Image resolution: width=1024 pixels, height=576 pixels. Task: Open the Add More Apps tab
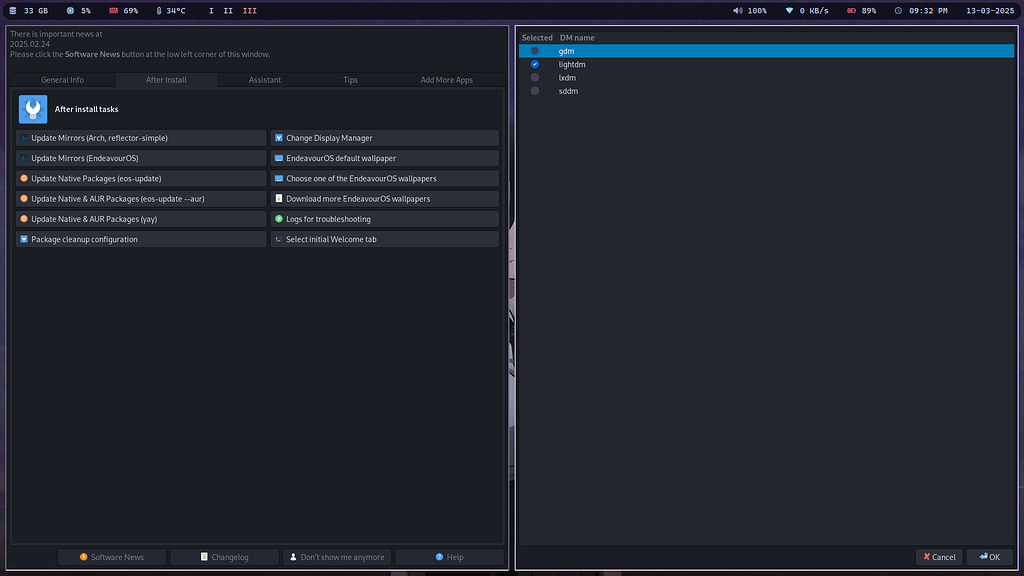click(446, 79)
